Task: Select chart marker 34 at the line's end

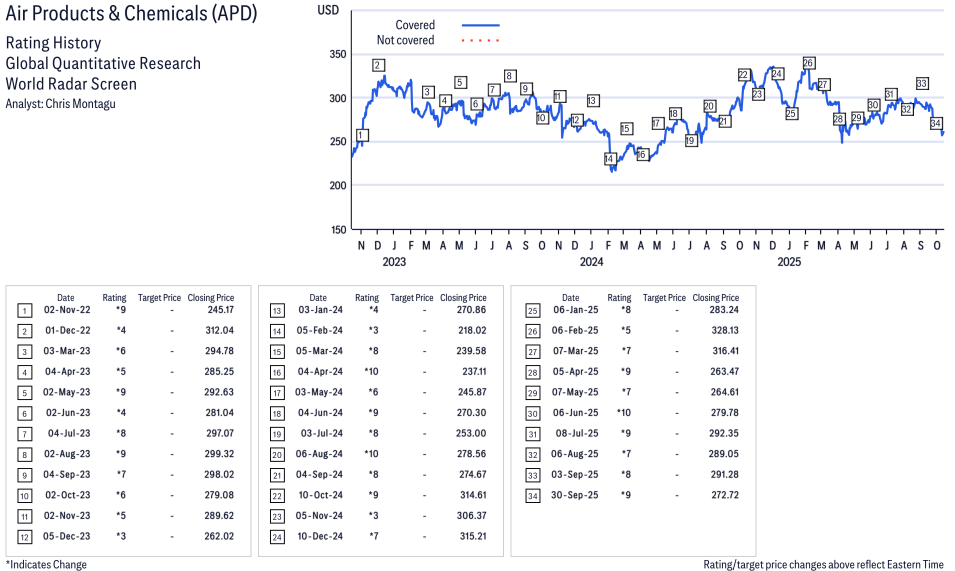Action: coord(936,124)
